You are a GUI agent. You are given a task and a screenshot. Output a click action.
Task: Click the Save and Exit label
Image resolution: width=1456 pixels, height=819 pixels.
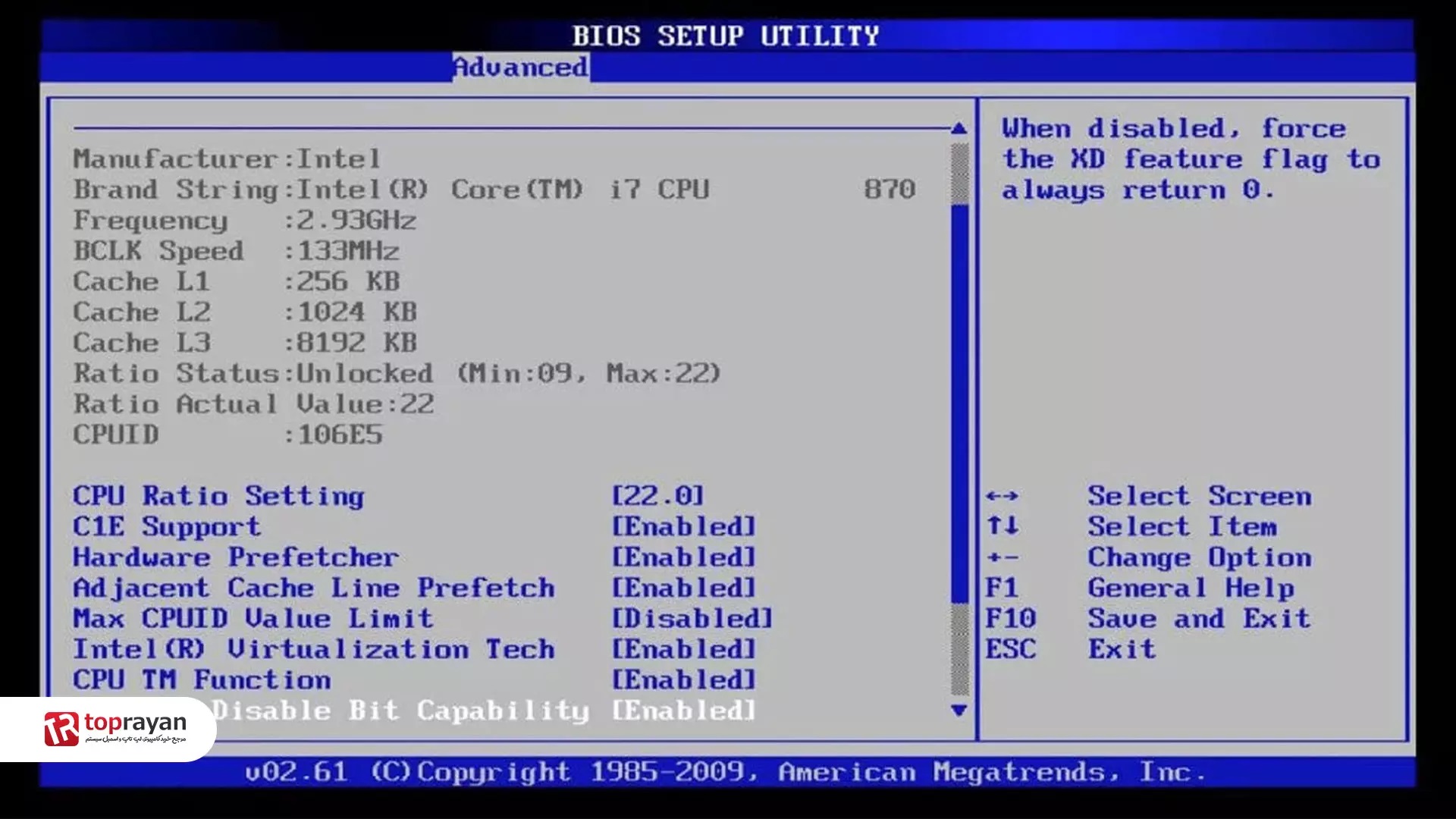(x=1199, y=618)
